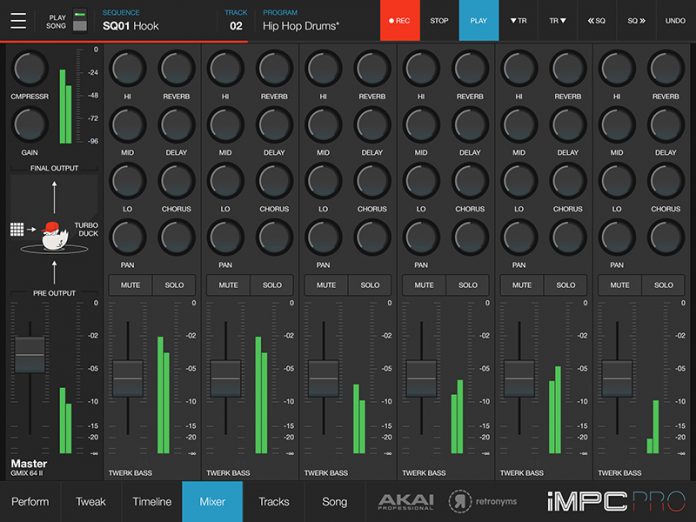Switch to the Timeline tab

pos(152,501)
